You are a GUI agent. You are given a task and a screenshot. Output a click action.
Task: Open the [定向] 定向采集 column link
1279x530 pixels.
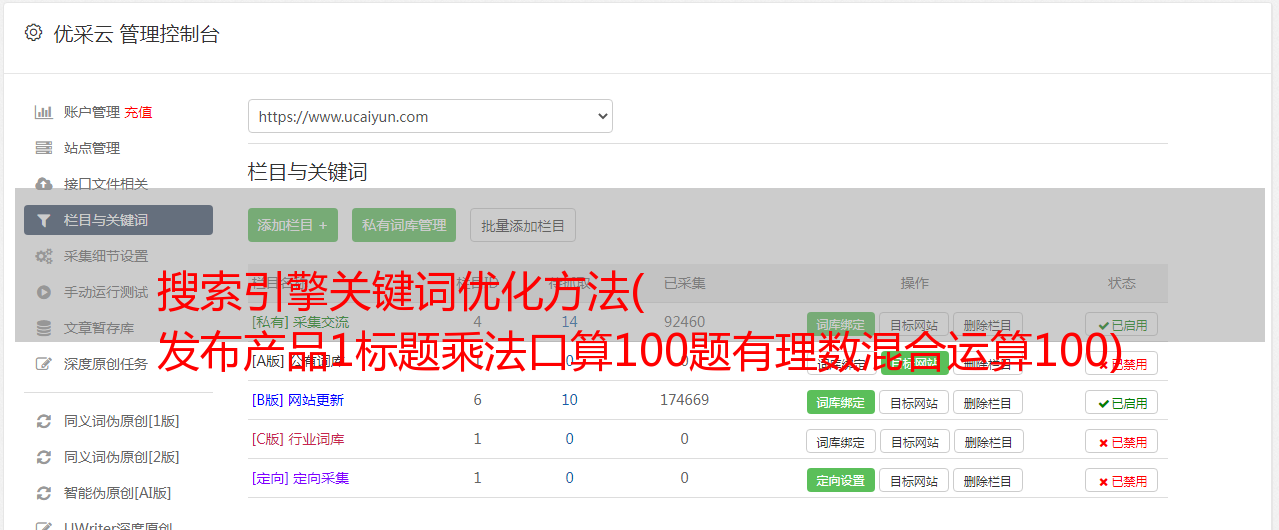(300, 478)
